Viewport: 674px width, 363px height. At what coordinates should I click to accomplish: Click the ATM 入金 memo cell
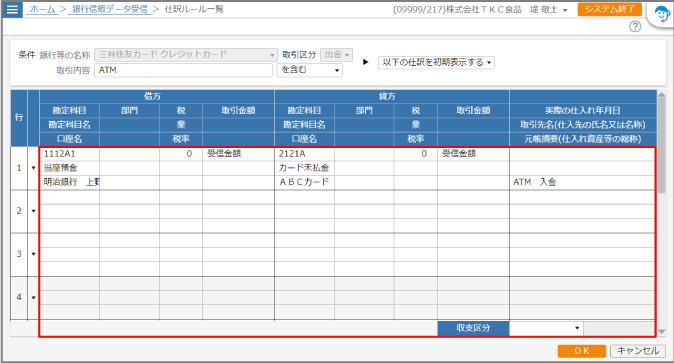tap(582, 182)
